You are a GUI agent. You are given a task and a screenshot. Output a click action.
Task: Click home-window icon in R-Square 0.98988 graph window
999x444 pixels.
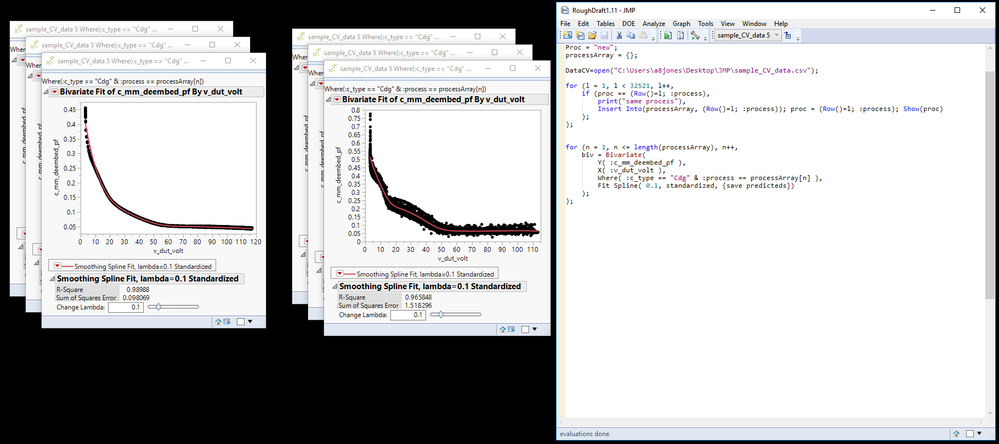(217, 322)
